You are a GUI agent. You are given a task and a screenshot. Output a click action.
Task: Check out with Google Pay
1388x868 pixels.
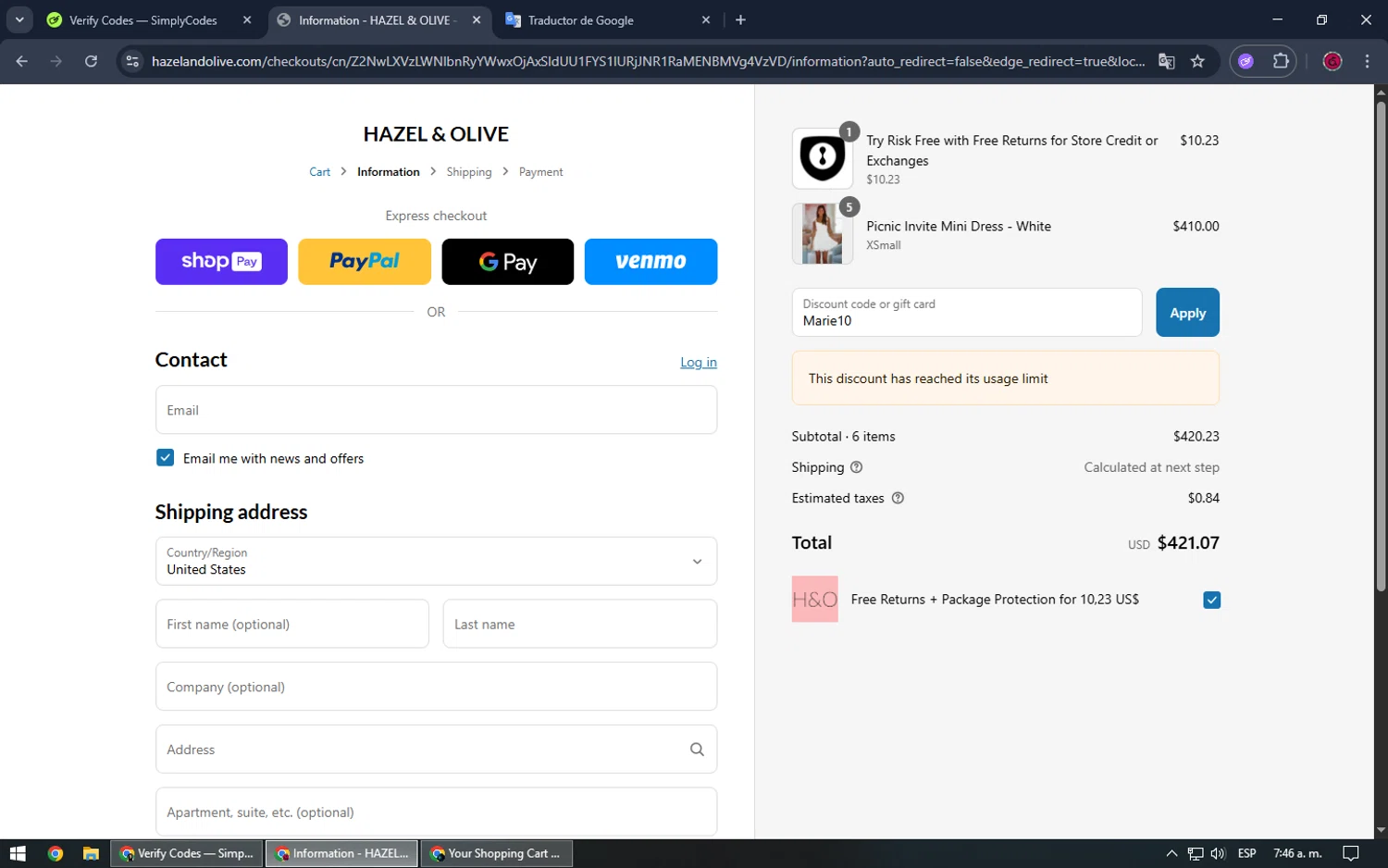[x=508, y=262]
